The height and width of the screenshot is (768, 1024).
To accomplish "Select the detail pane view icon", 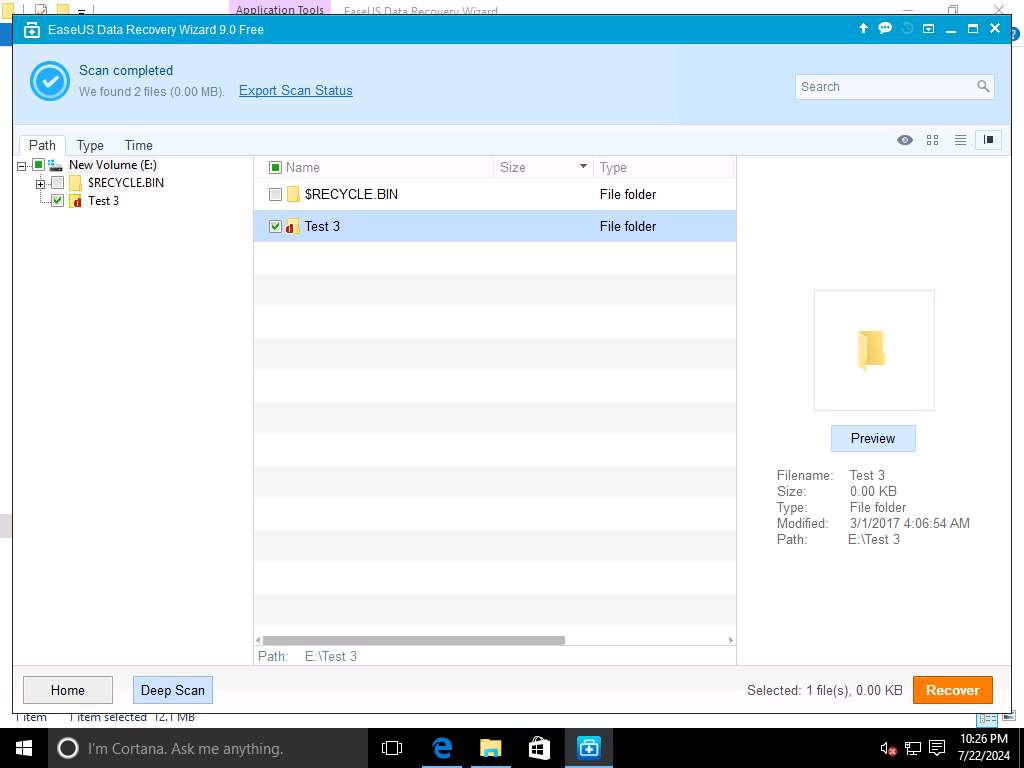I will pyautogui.click(x=988, y=140).
